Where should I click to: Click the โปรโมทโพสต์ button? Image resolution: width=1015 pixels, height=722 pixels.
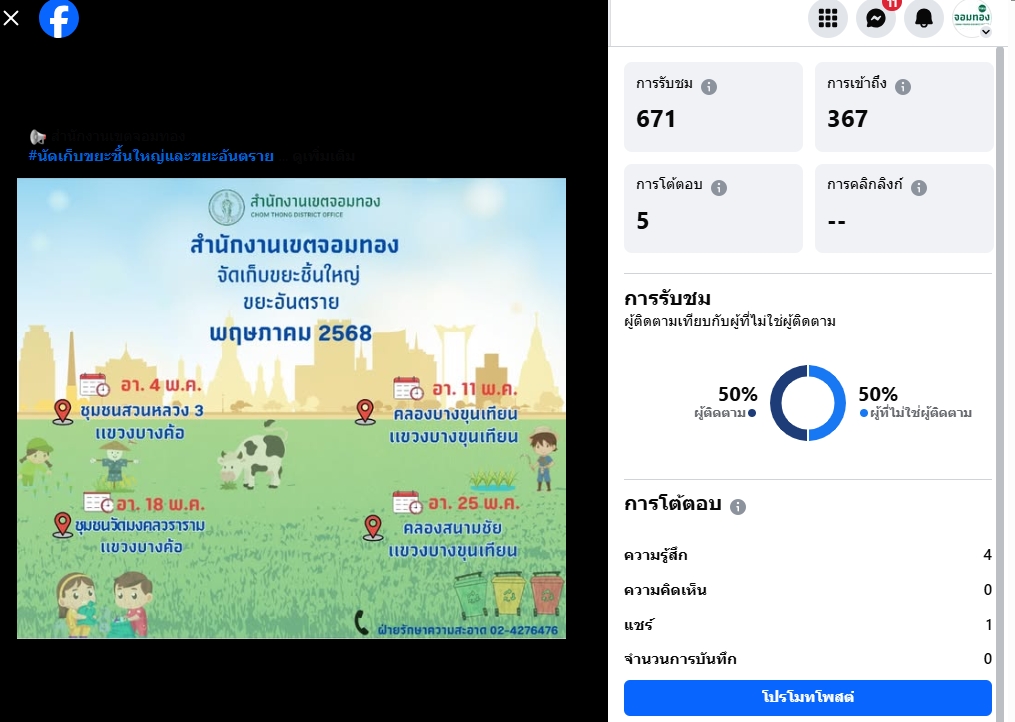click(x=808, y=697)
